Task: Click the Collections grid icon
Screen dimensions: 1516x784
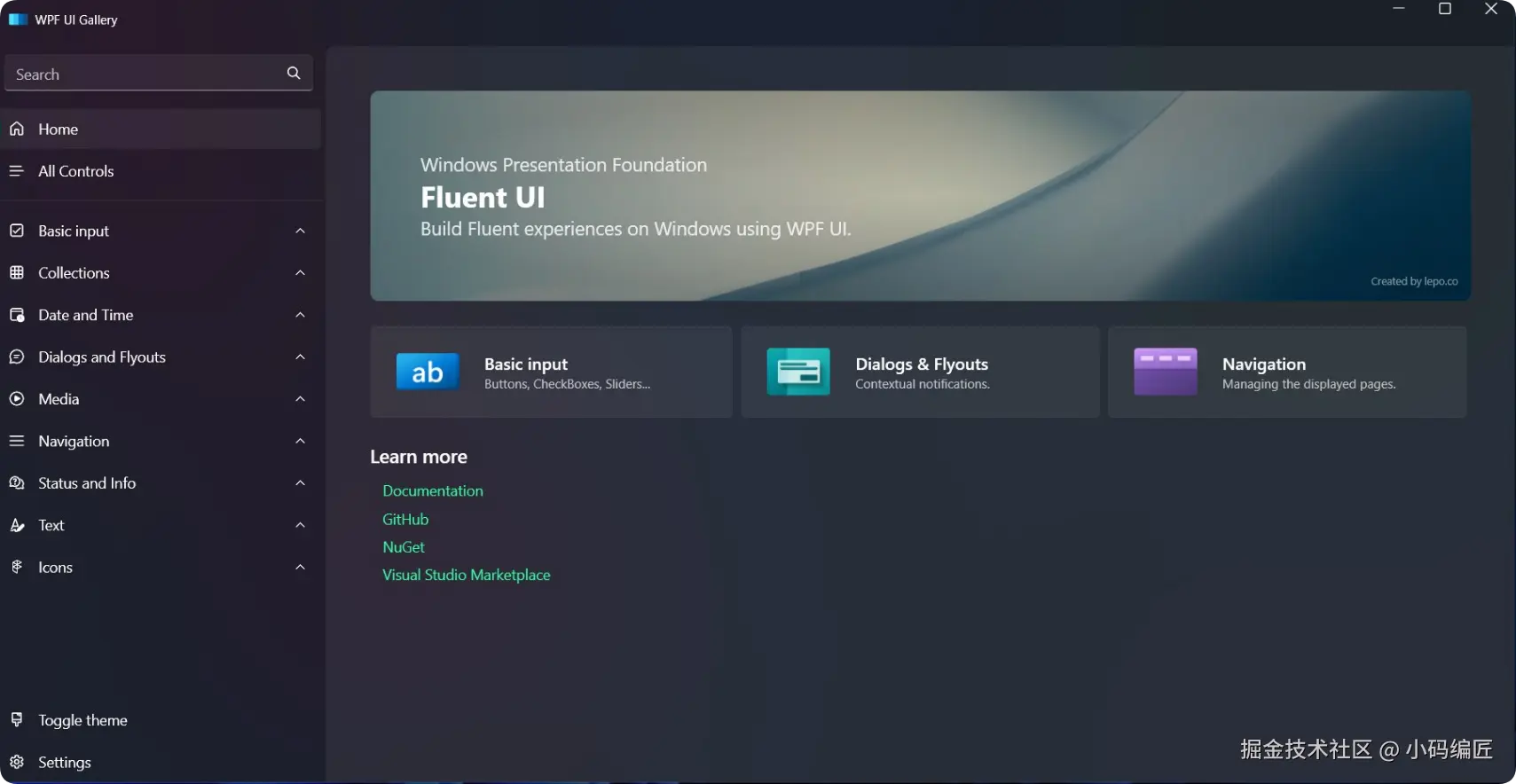Action: 17,272
